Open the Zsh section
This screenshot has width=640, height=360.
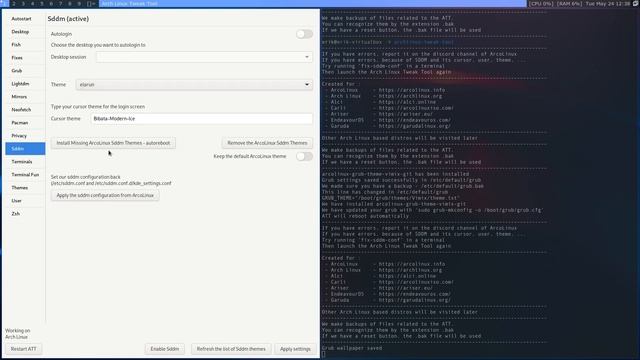pyautogui.click(x=25, y=214)
